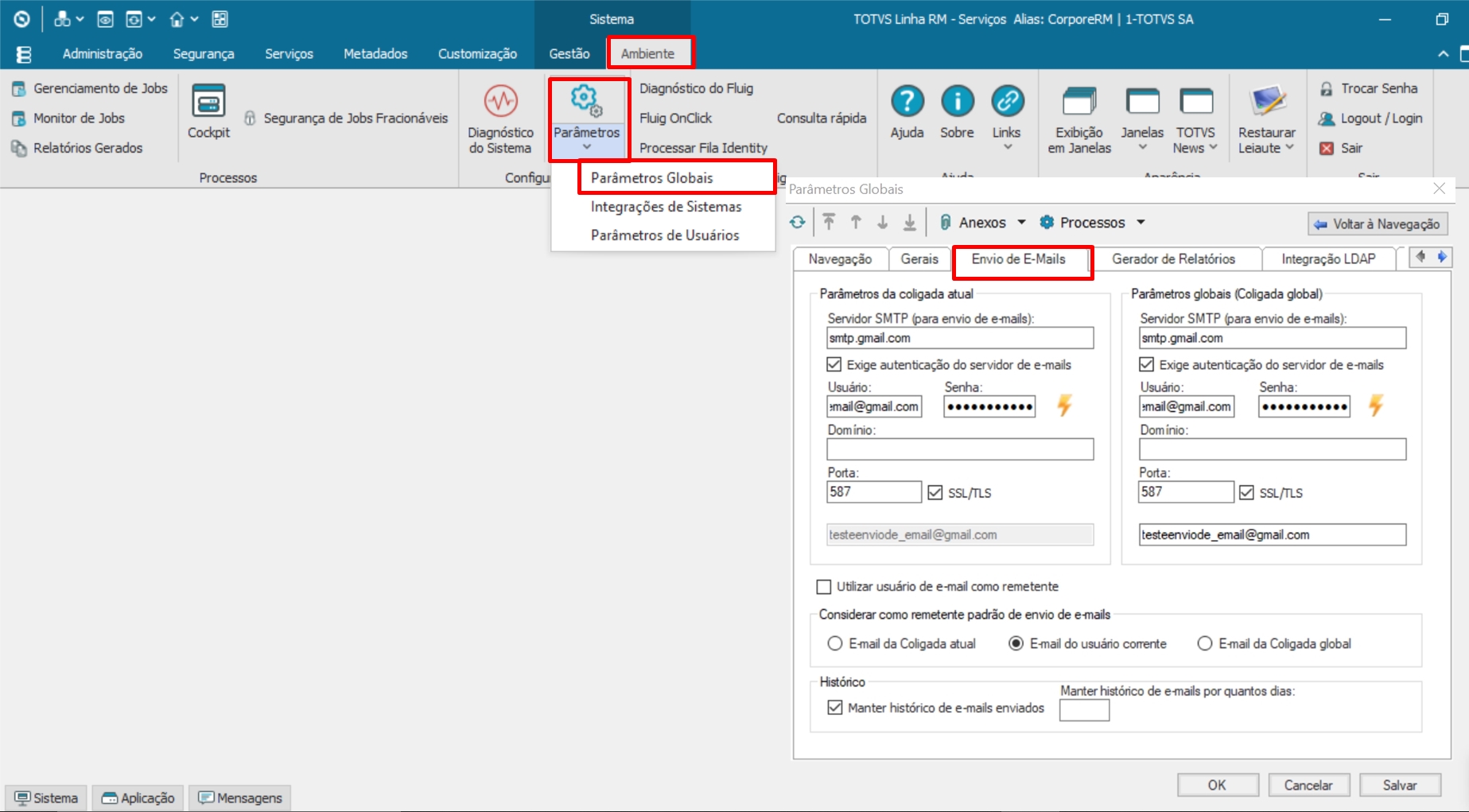Test SMTP with coligada global lightning icon
Viewport: 1469px width, 812px height.
(1376, 406)
